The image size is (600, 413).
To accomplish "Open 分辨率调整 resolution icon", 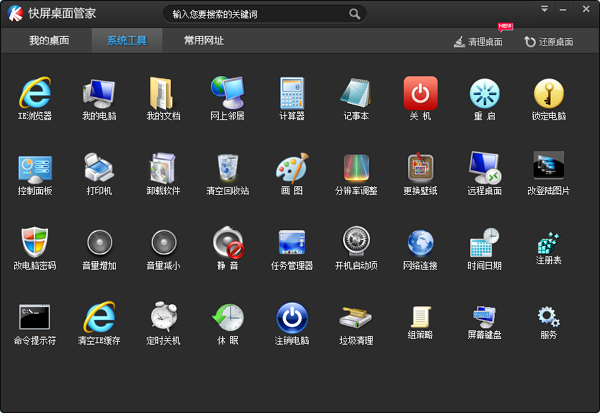I will (356, 168).
